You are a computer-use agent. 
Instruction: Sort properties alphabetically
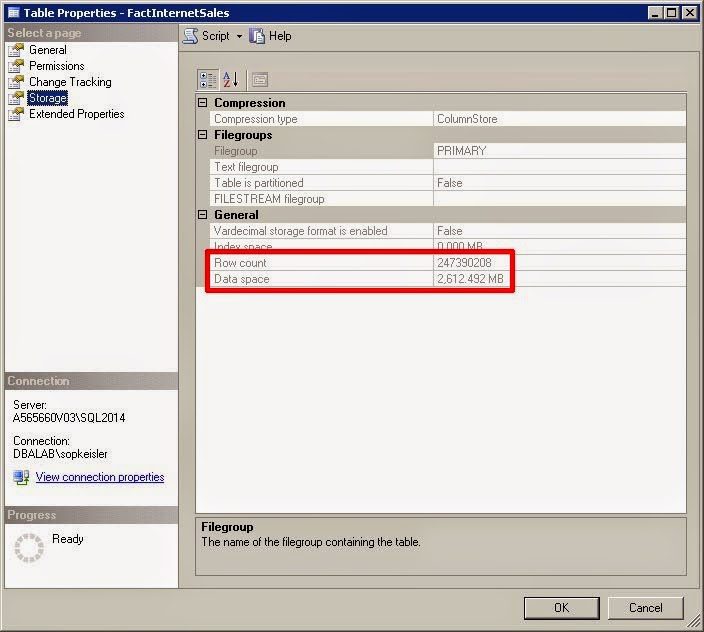pos(231,80)
